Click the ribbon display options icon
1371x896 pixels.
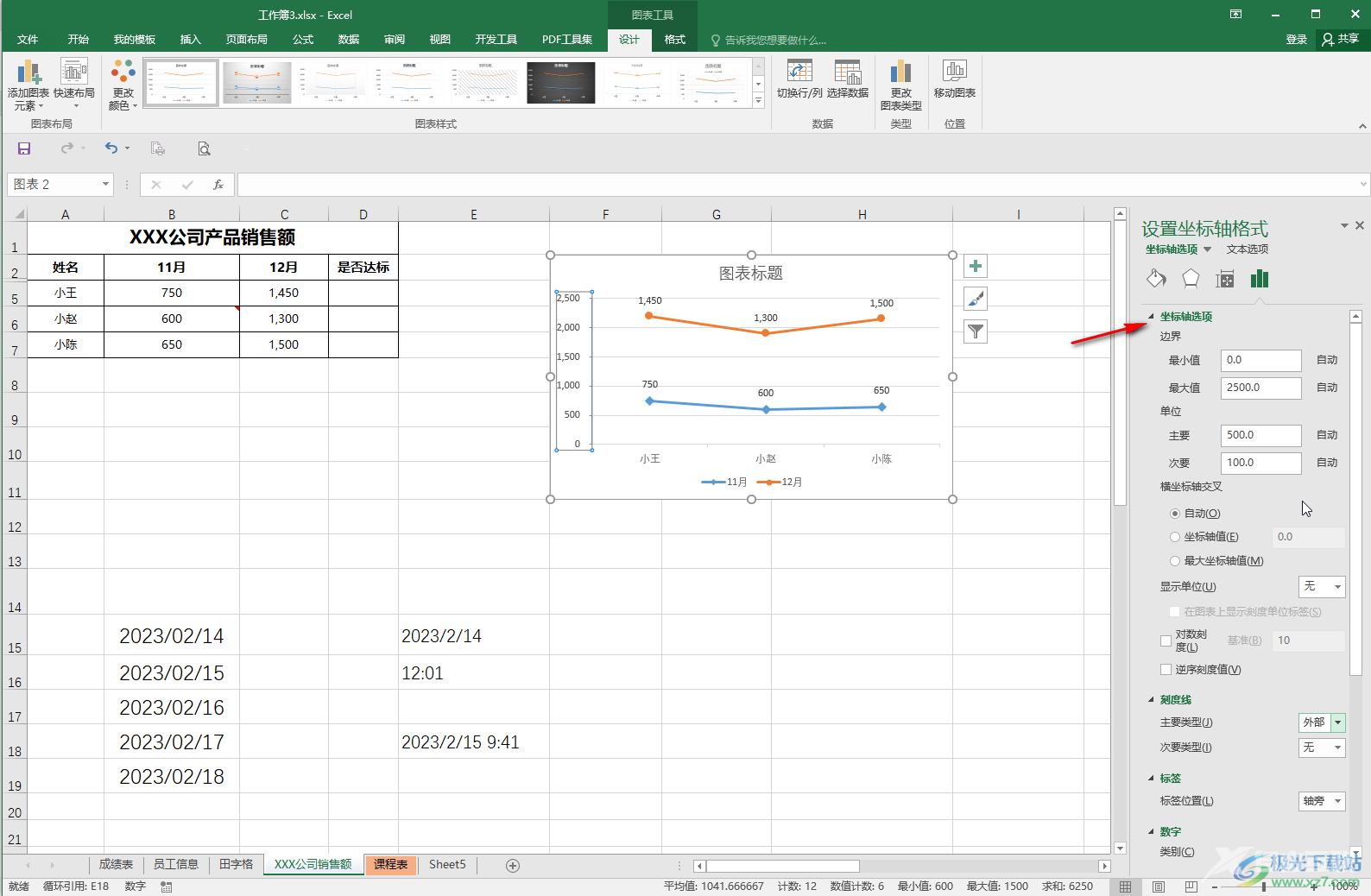1236,15
